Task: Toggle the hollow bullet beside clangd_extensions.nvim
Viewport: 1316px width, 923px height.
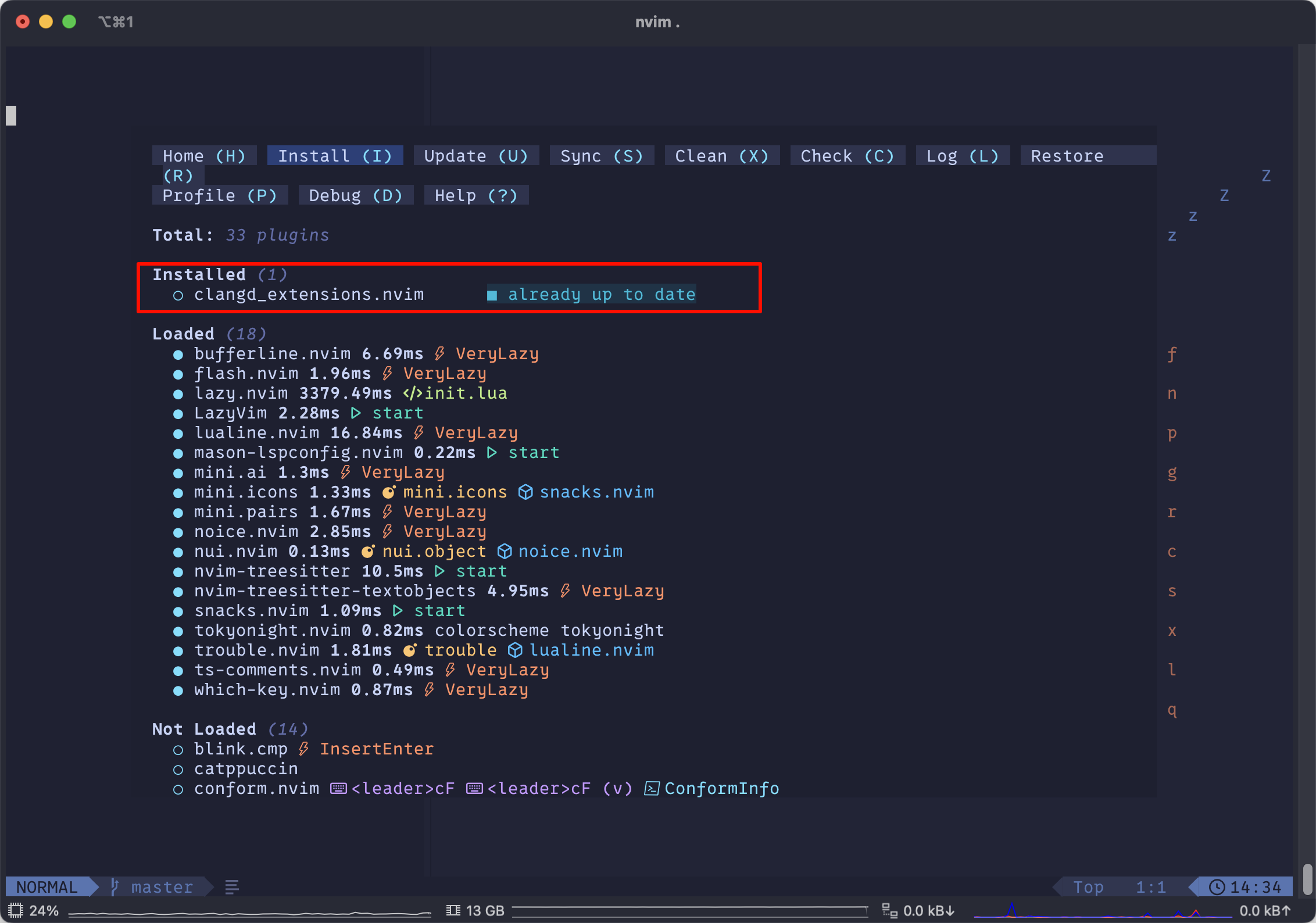Action: coord(178,296)
